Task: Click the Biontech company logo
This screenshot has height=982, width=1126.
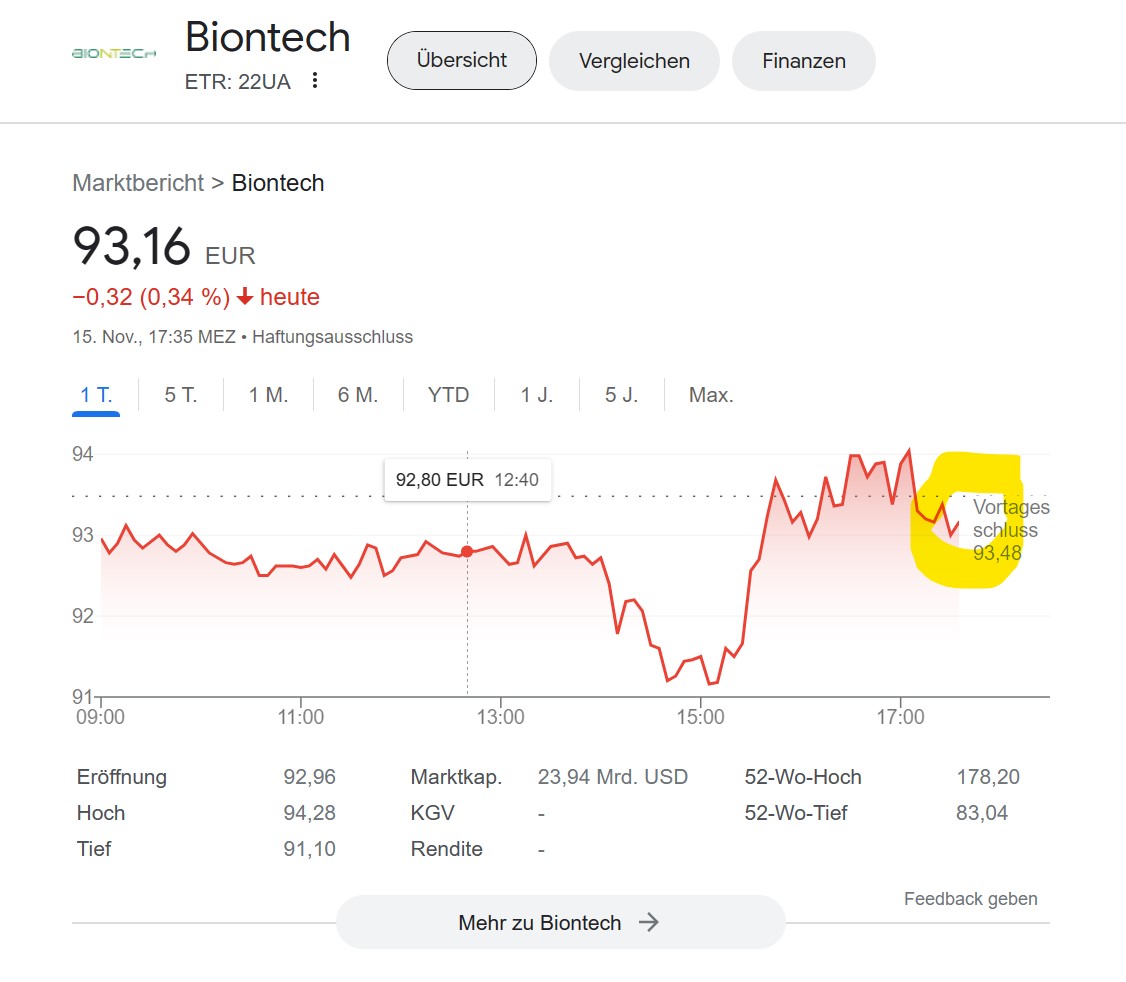Action: click(114, 53)
